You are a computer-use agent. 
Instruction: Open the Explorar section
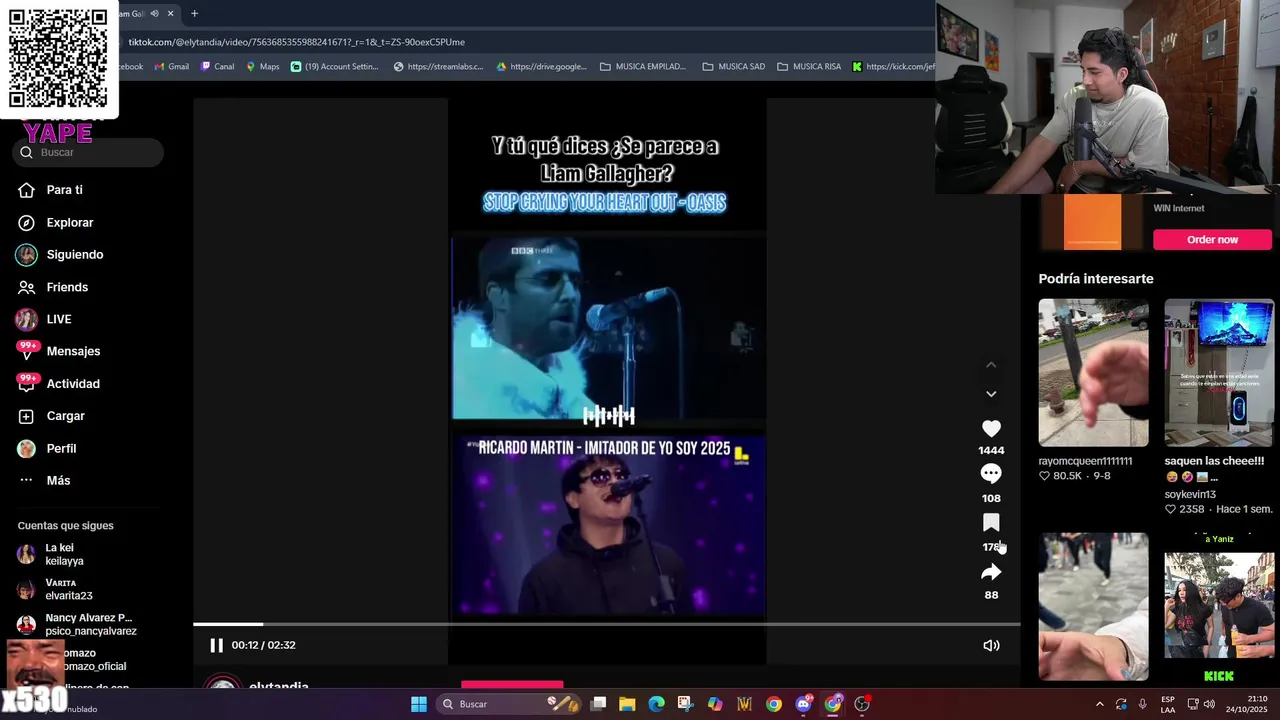pyautogui.click(x=70, y=222)
